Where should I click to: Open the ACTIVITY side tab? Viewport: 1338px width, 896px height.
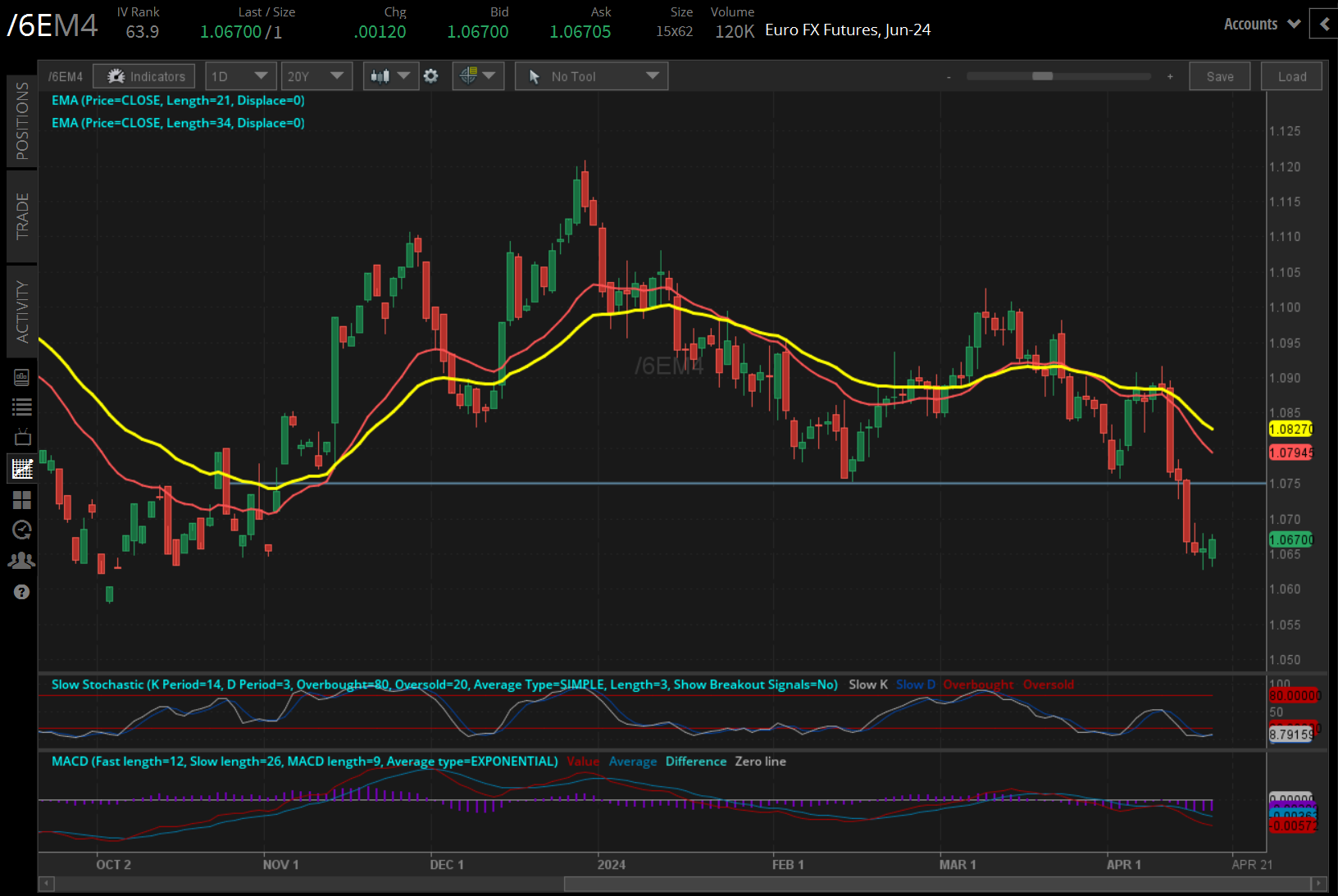(22, 312)
